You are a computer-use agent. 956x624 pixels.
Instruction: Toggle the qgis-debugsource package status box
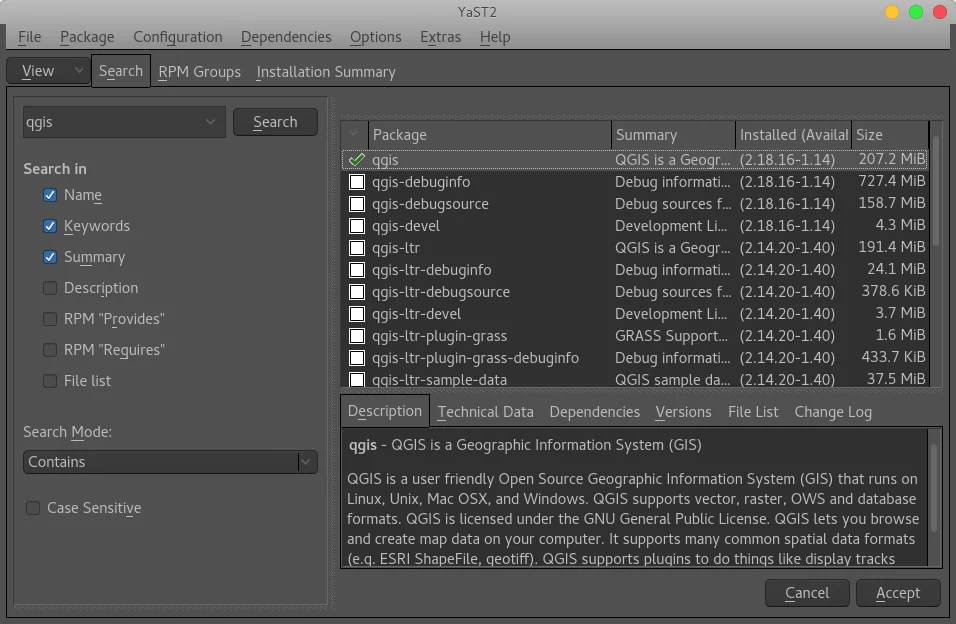(x=357, y=204)
